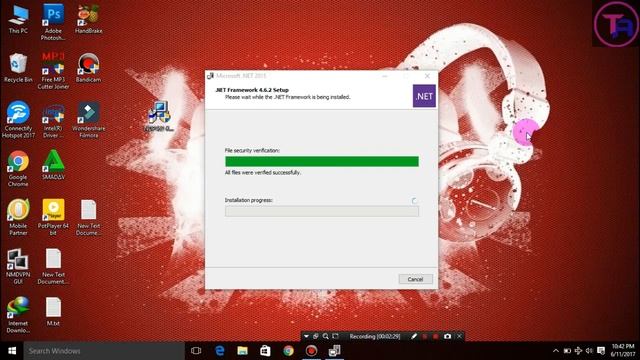Close the Bandicam recording bar

point(459,336)
